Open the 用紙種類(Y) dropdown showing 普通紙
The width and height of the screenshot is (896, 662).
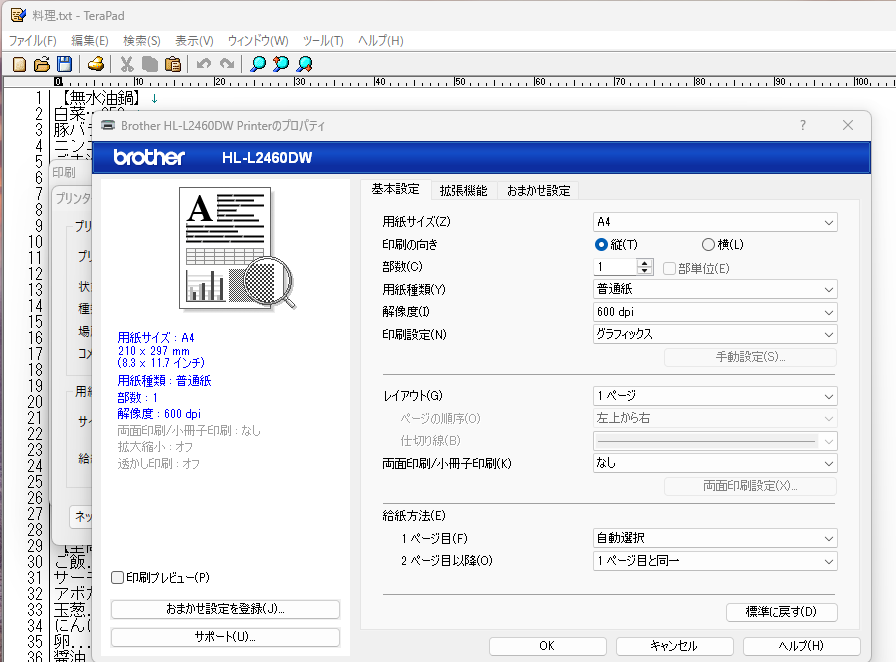click(715, 289)
